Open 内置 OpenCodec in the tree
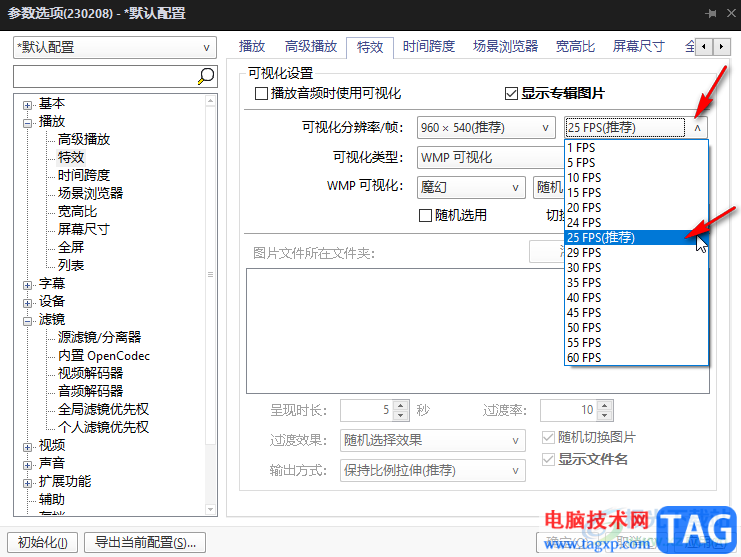741x557 pixels. click(104, 355)
